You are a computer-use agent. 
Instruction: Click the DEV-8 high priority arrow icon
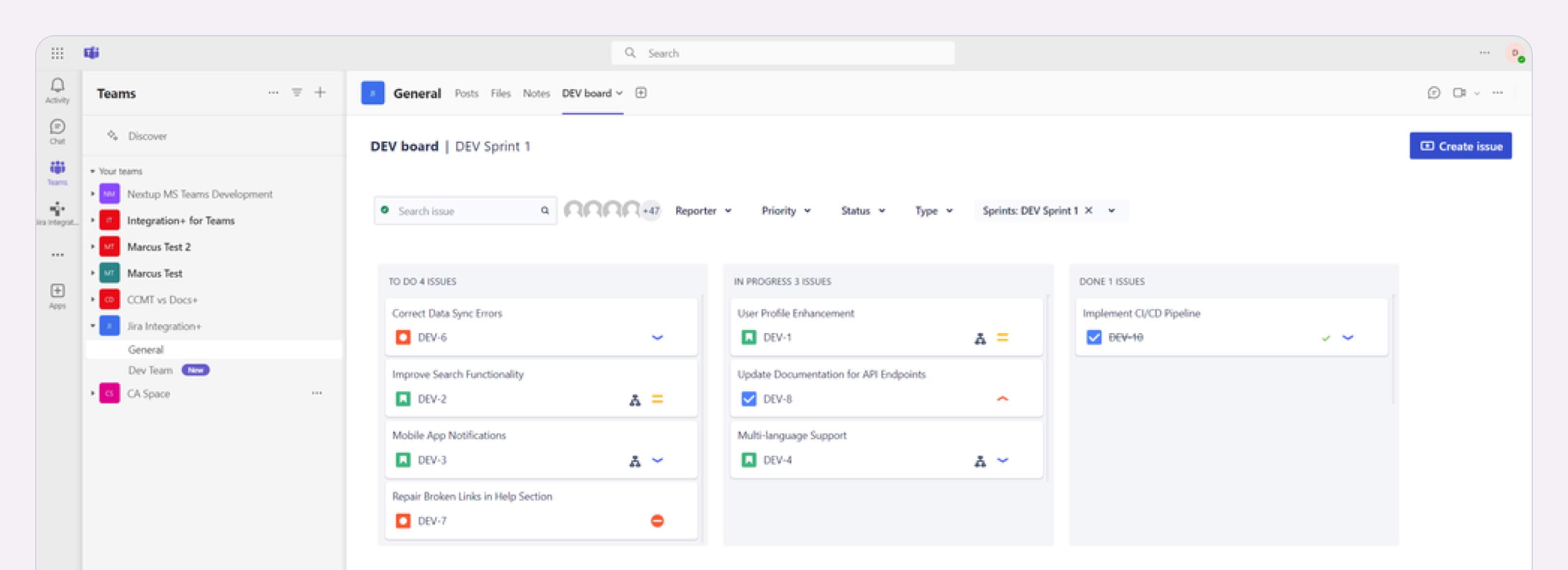tap(1003, 399)
